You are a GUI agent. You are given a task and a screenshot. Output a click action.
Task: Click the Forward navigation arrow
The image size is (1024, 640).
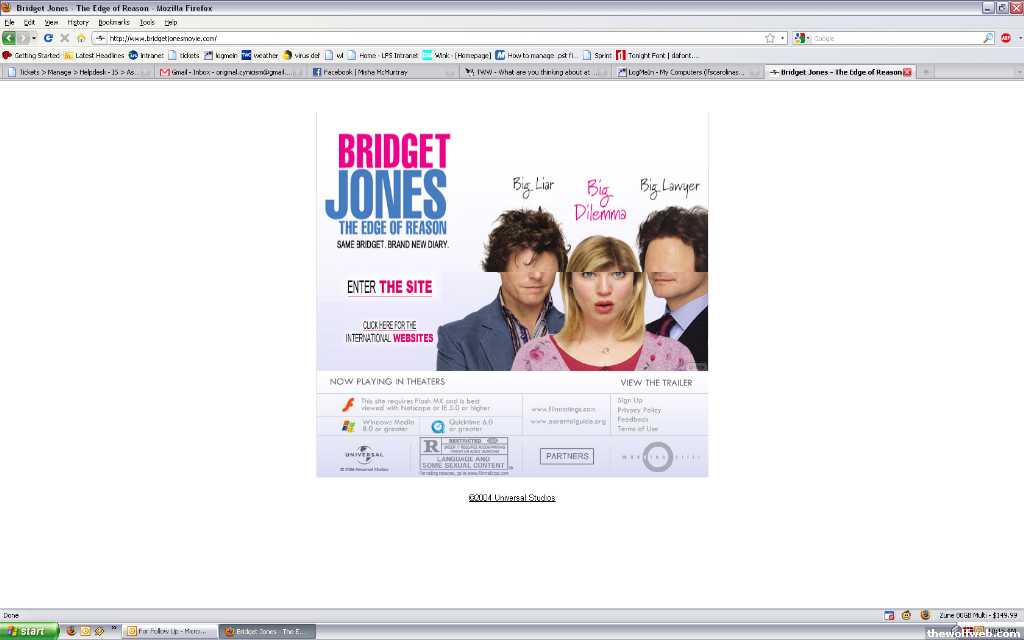coord(24,39)
